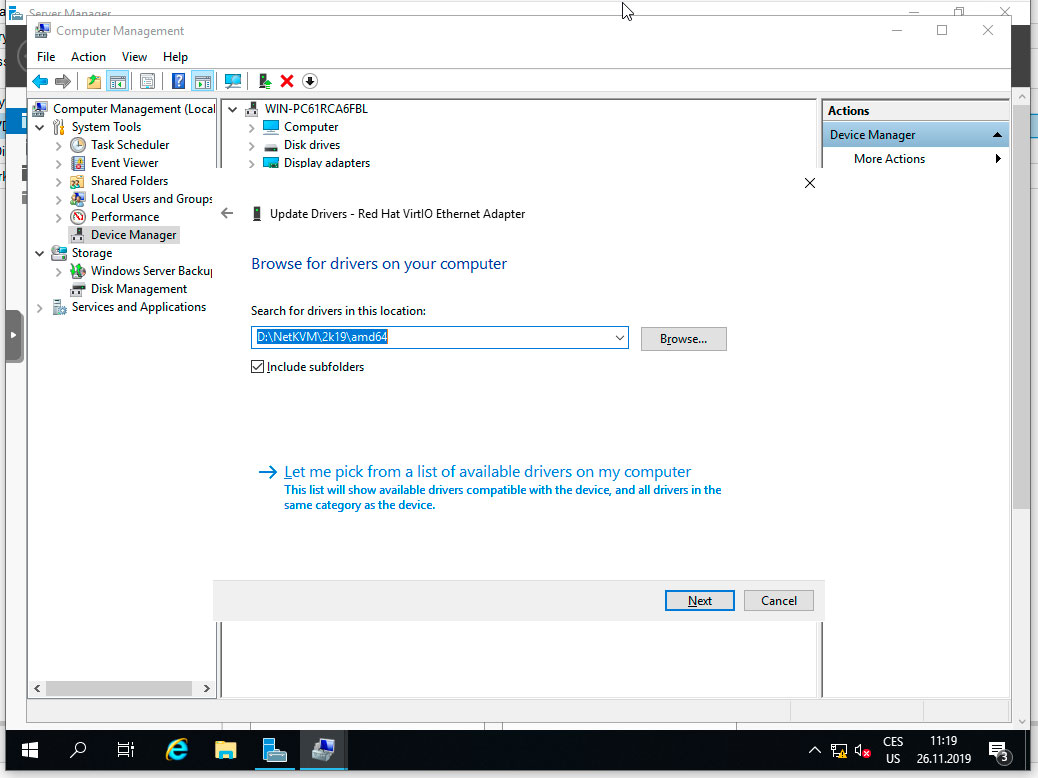Expand the Services and Applications node
This screenshot has height=778, width=1038.
[x=40, y=307]
